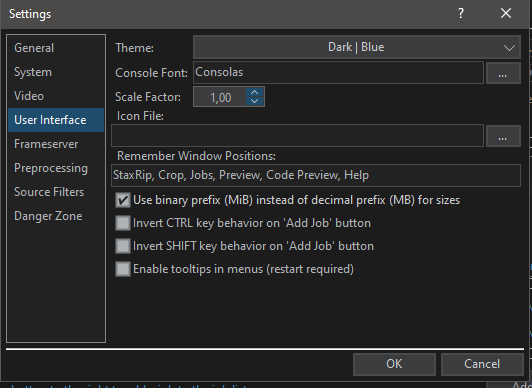Cancel the Settings dialog
This screenshot has height=388, width=532.
[482, 364]
